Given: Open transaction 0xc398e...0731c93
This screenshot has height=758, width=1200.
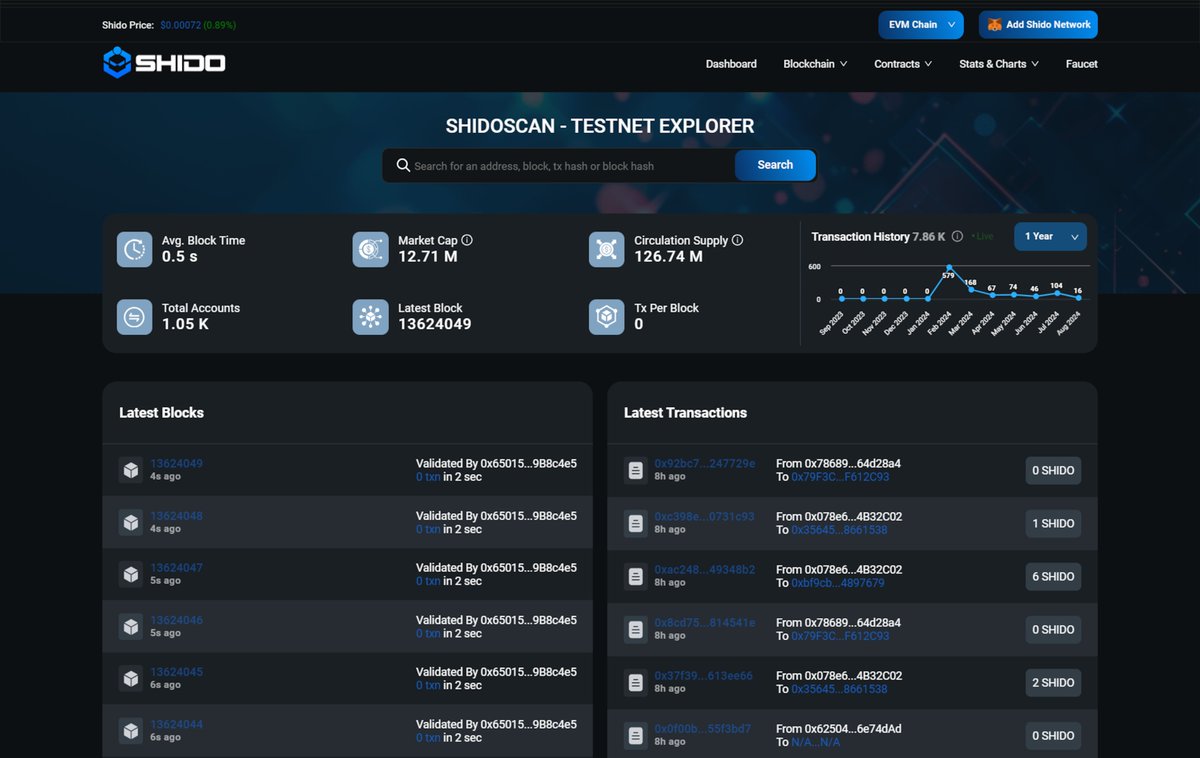Looking at the screenshot, I should pos(705,517).
